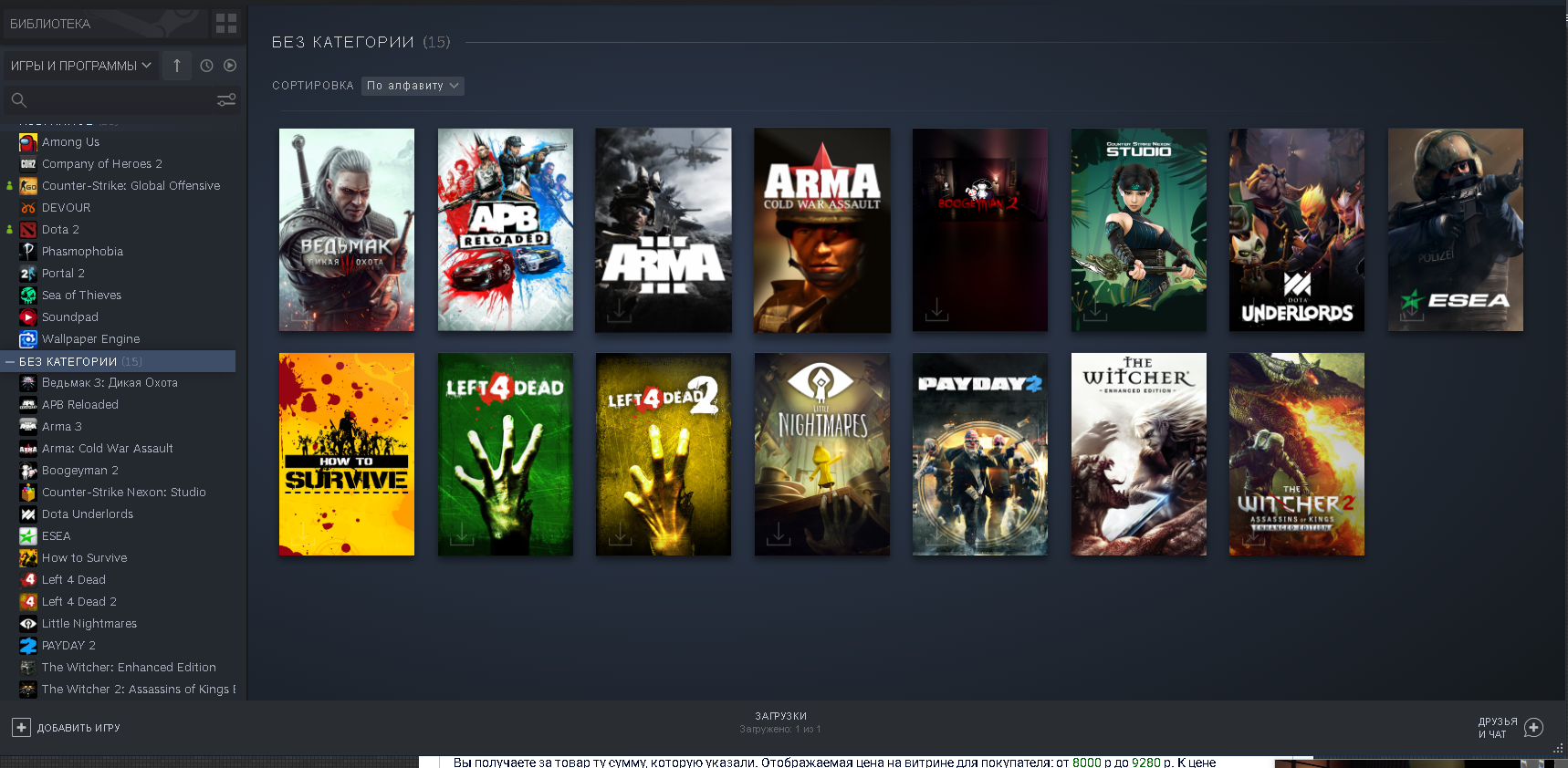This screenshot has width=1568, height=768.
Task: Open The Witcher 3 cover tile
Action: [347, 230]
